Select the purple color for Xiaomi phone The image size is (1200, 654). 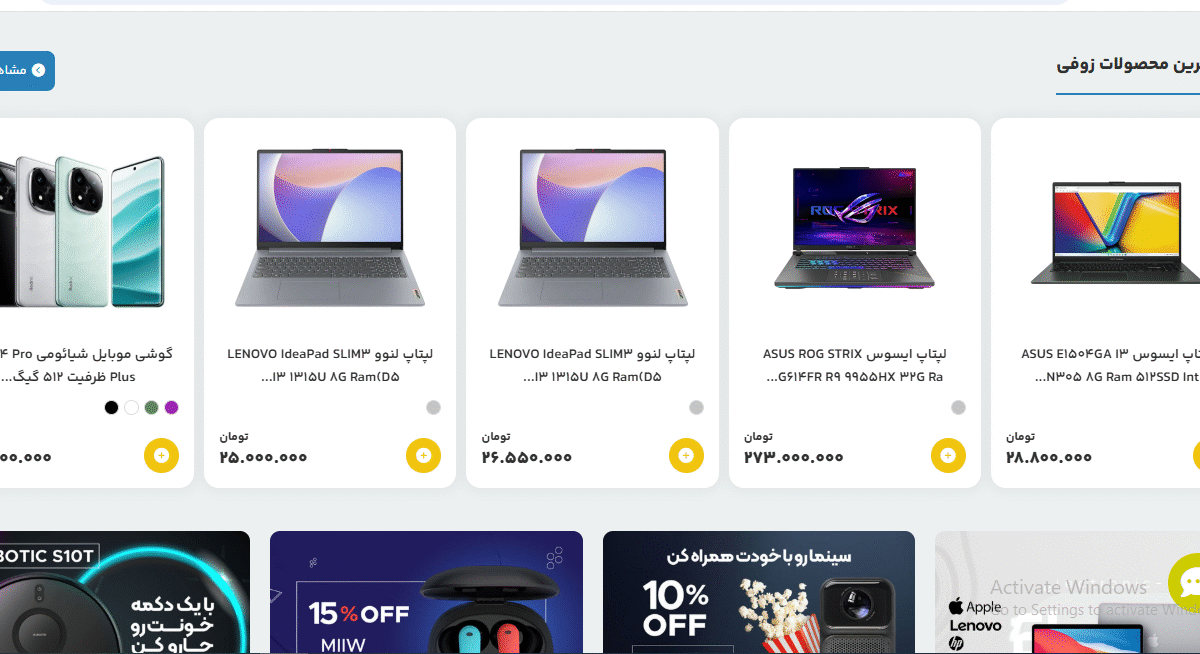[x=171, y=407]
